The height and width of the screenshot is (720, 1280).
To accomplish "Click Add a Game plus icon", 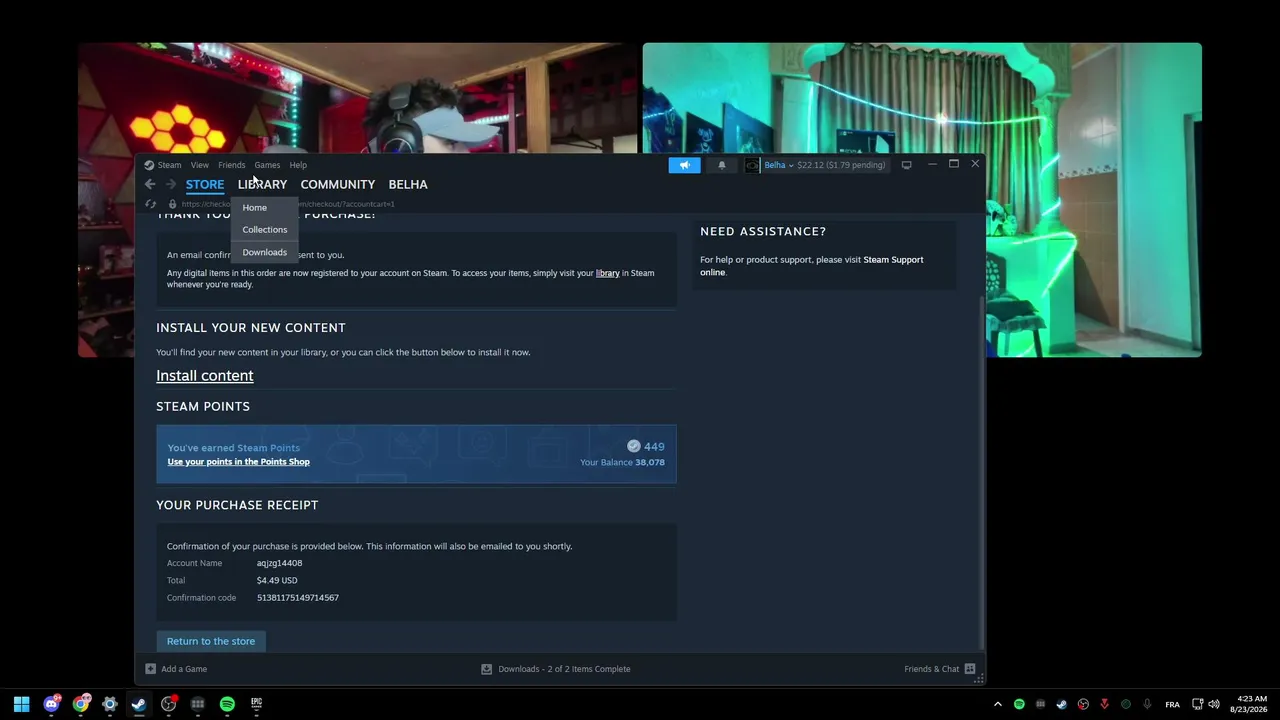I will pyautogui.click(x=150, y=669).
